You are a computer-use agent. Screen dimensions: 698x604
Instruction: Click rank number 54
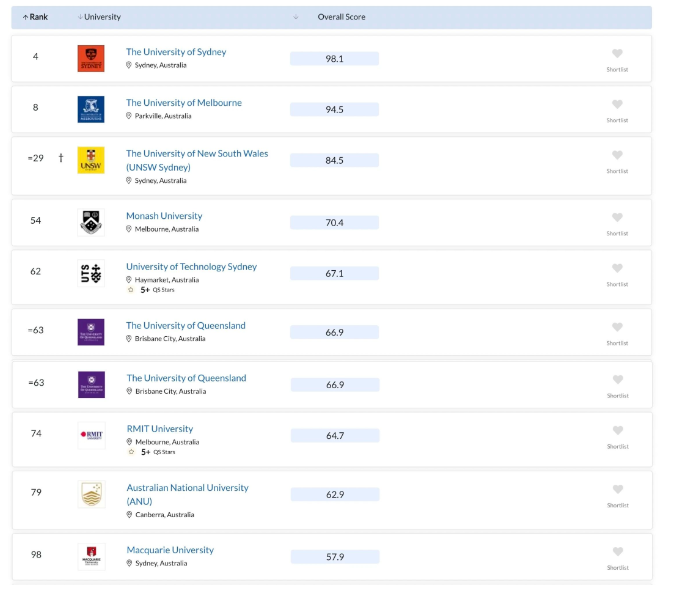[36, 220]
